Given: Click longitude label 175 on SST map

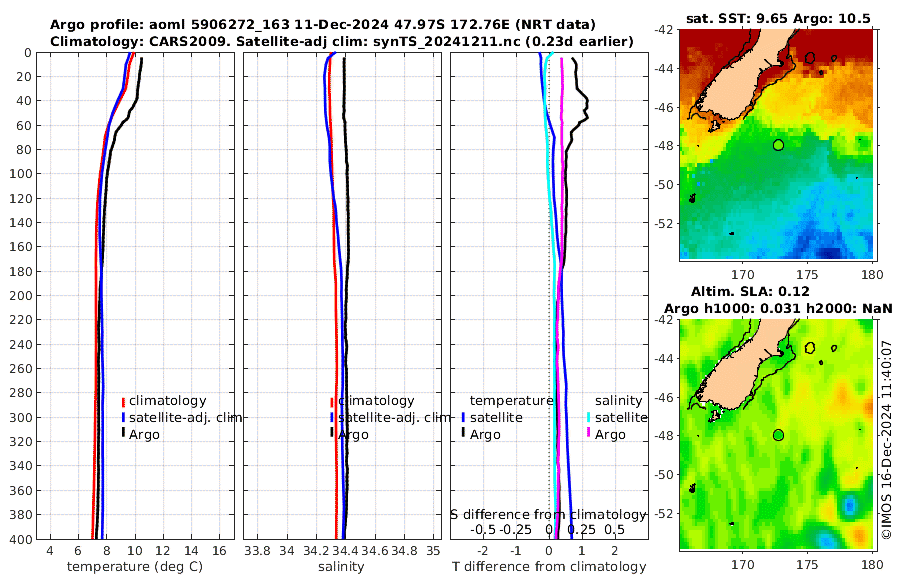Looking at the screenshot, I should [808, 274].
